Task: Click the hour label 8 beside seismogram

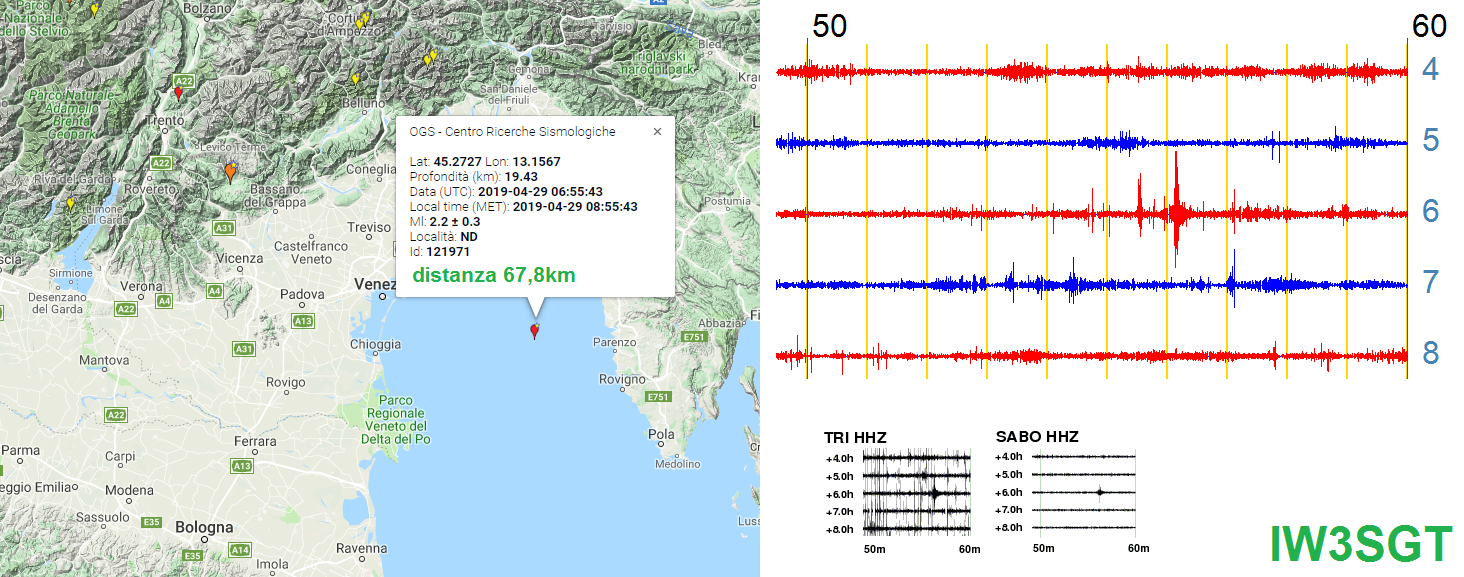Action: pyautogui.click(x=1431, y=353)
